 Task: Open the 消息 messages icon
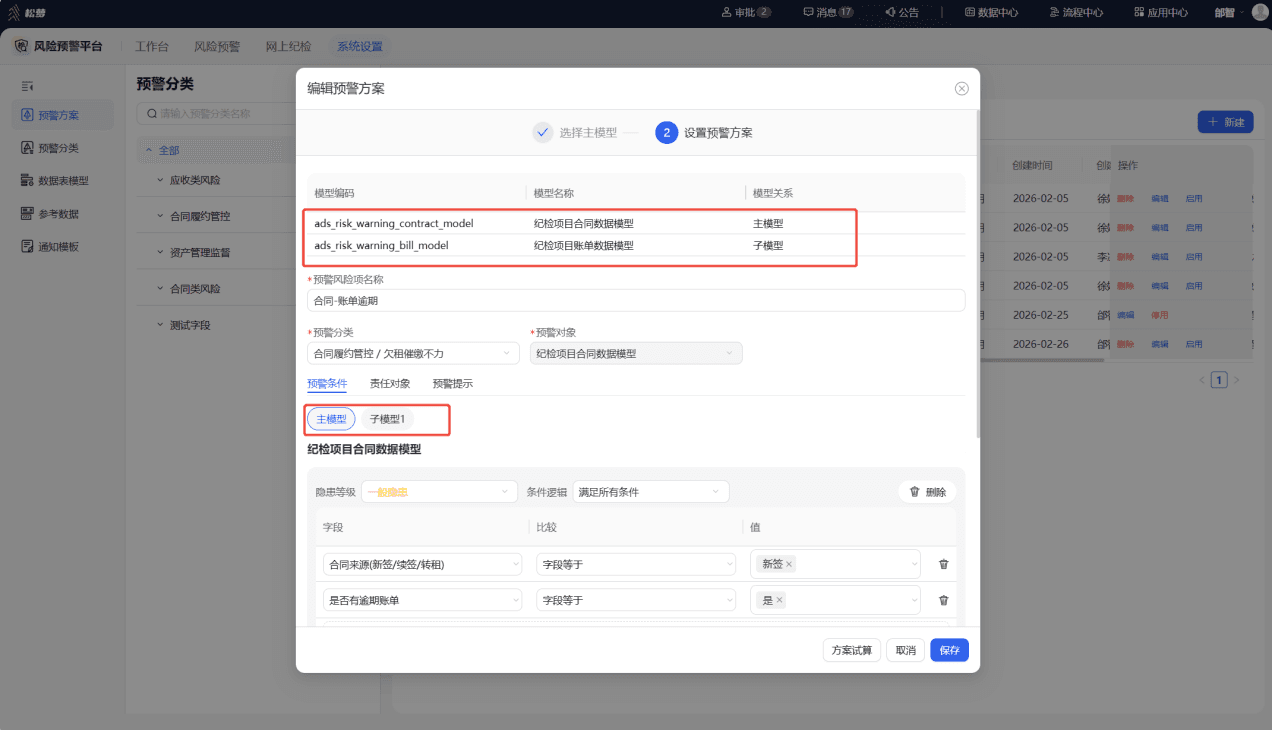coord(808,12)
